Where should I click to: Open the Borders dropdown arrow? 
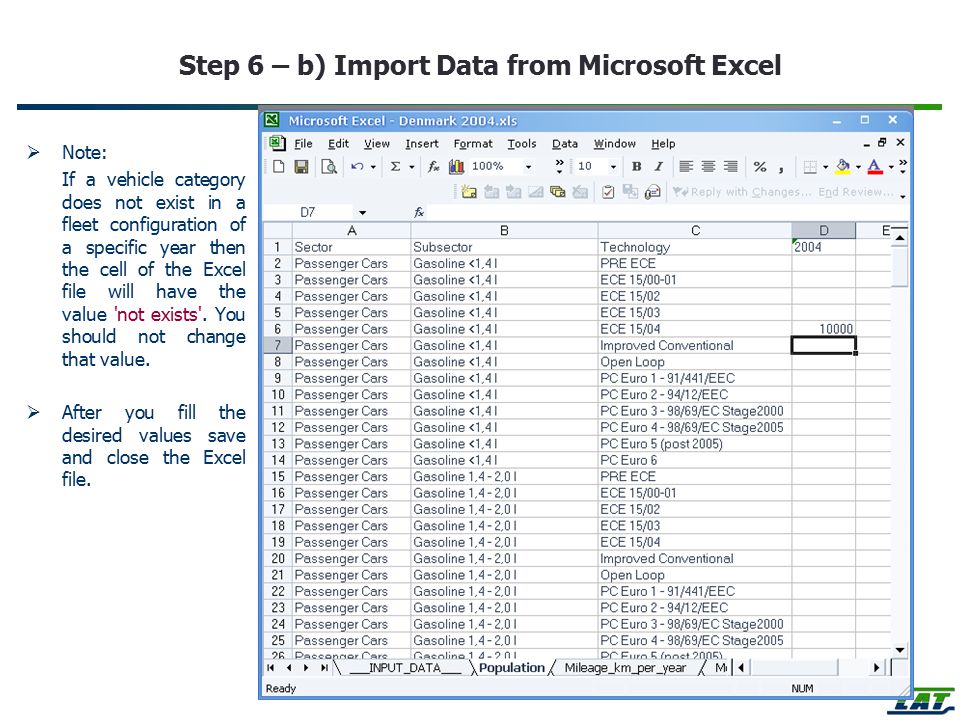(x=825, y=167)
